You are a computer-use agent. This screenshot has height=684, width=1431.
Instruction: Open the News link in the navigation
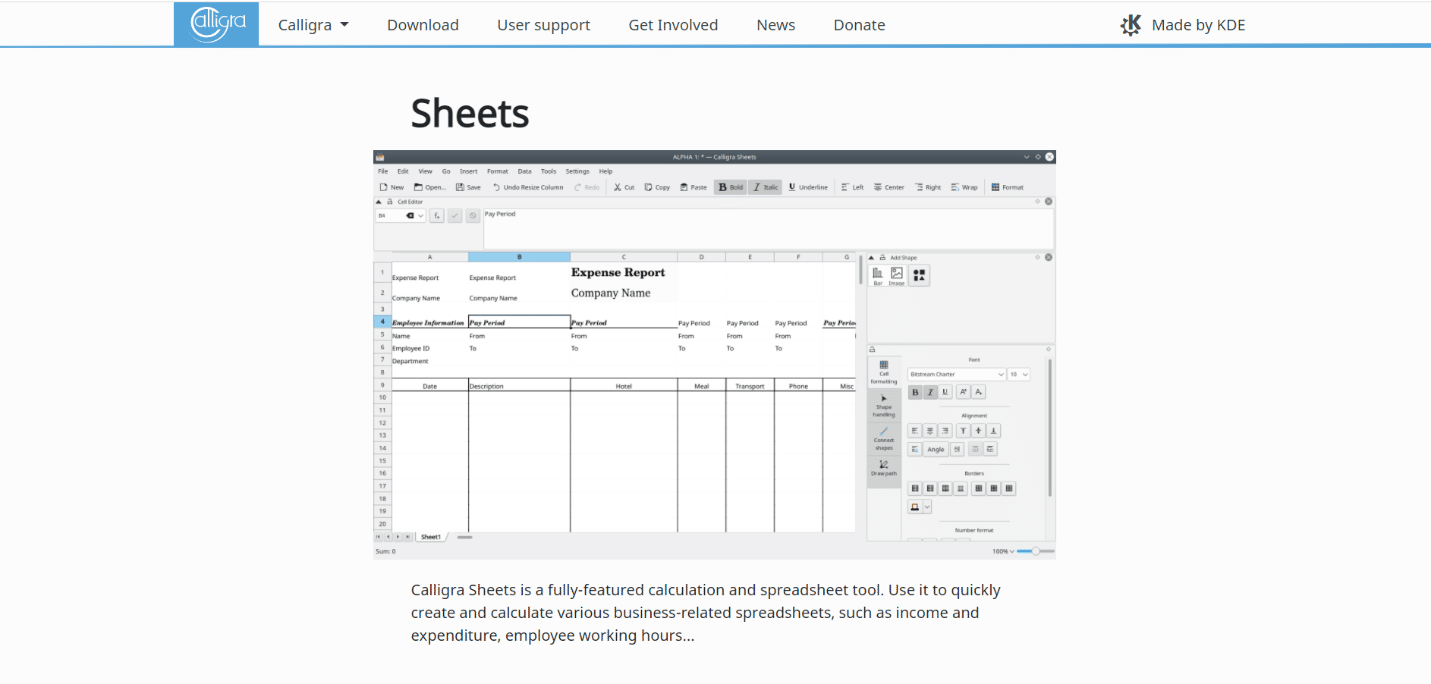point(776,25)
